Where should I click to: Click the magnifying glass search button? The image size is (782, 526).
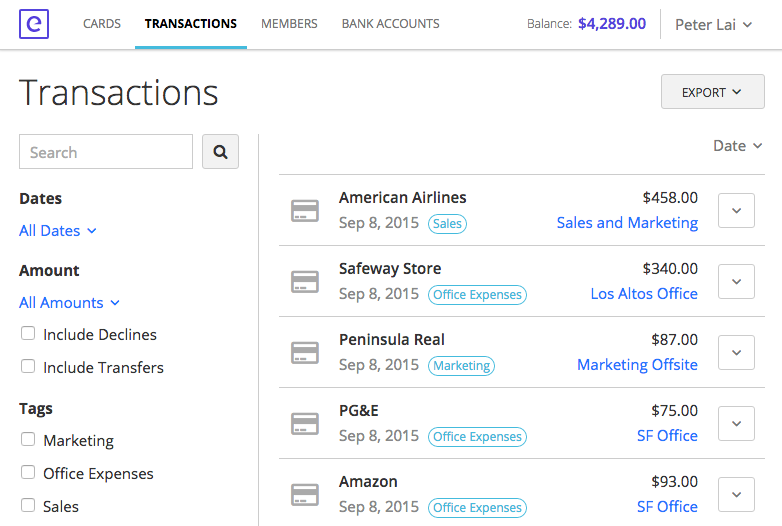pyautogui.click(x=220, y=152)
